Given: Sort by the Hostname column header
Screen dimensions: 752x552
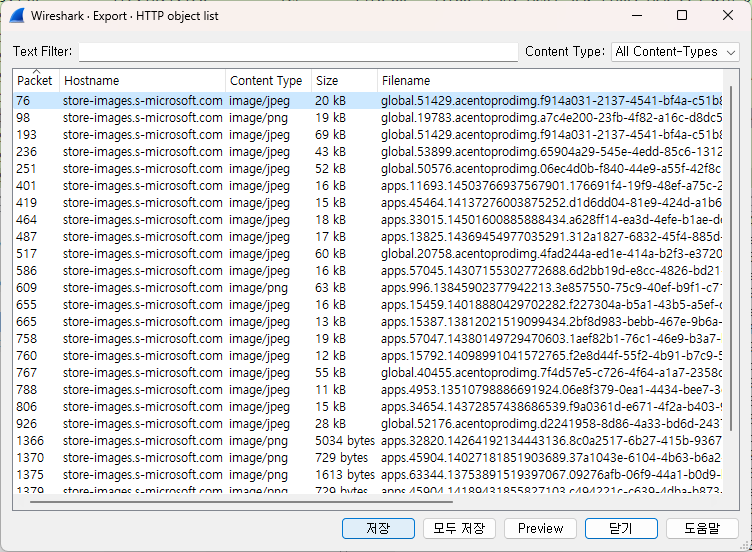Looking at the screenshot, I should [142, 81].
